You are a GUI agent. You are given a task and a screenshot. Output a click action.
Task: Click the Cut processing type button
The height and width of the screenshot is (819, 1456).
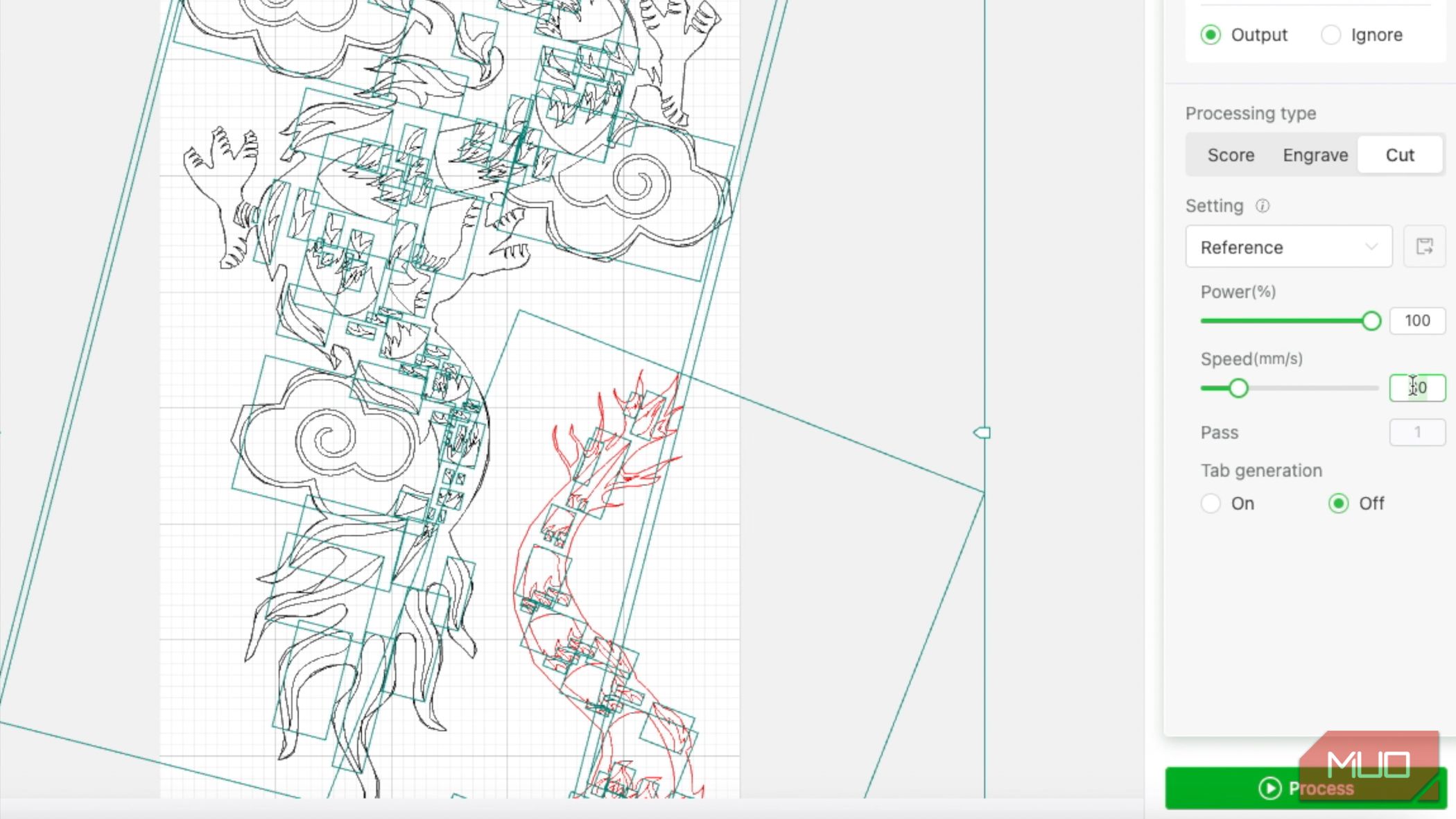coord(1400,155)
